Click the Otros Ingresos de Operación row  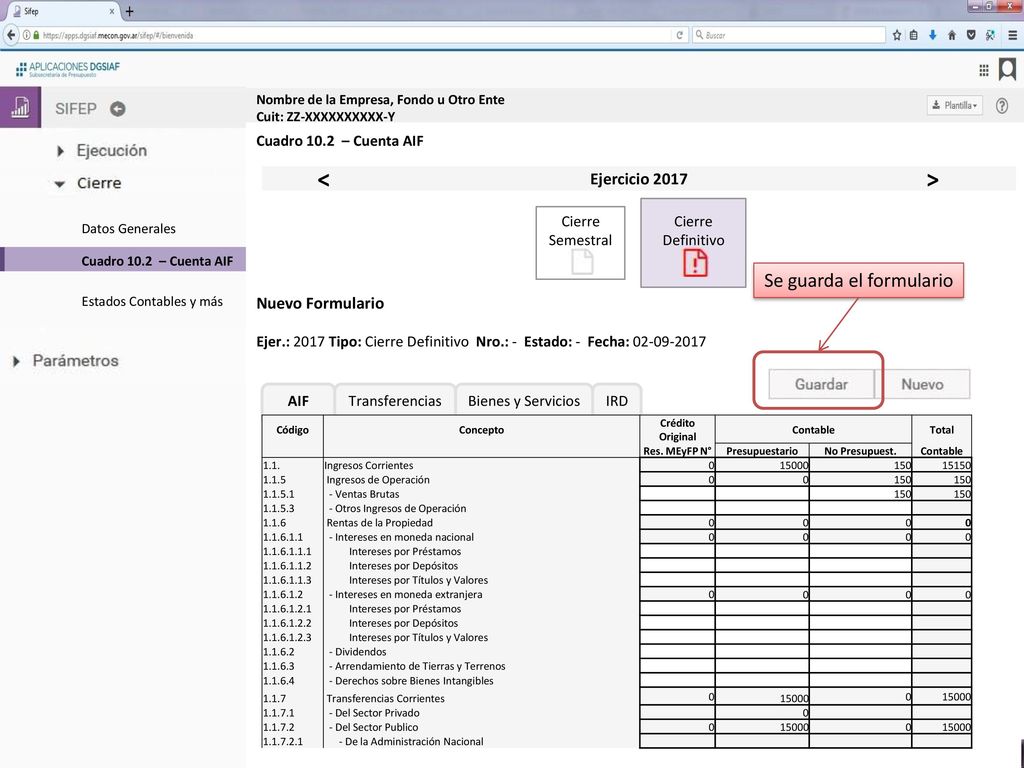point(397,509)
